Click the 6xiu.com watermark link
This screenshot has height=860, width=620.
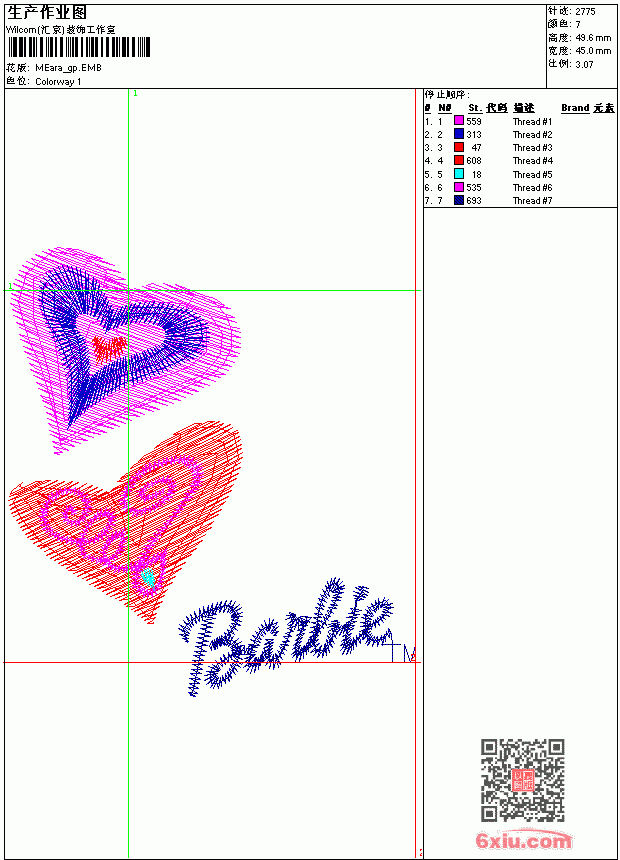(523, 840)
